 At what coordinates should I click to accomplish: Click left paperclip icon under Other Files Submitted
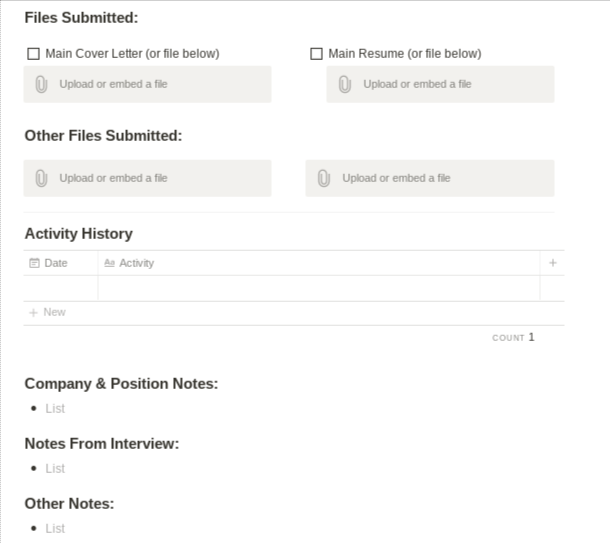[x=41, y=178]
